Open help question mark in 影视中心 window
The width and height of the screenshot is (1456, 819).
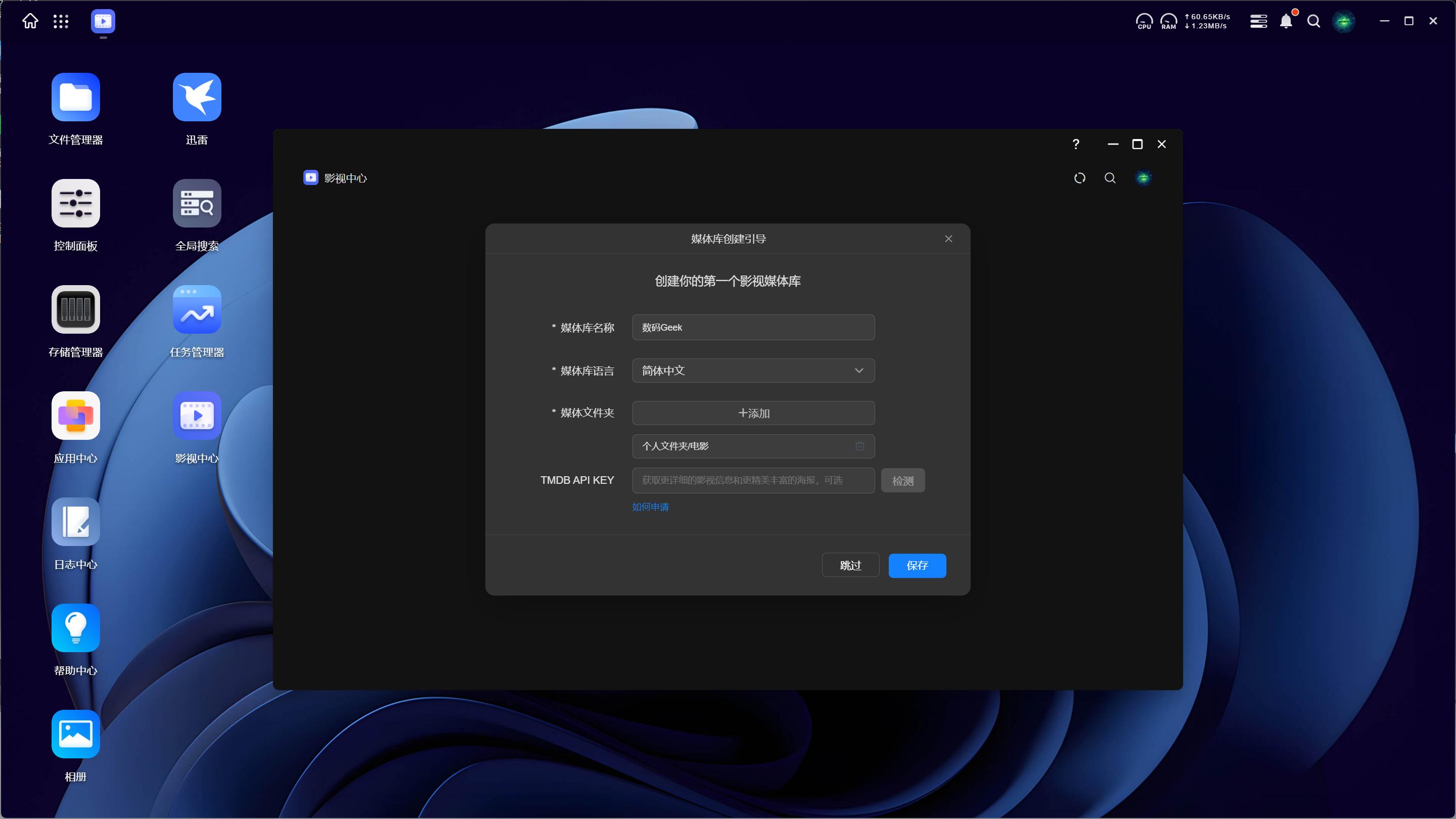tap(1076, 144)
